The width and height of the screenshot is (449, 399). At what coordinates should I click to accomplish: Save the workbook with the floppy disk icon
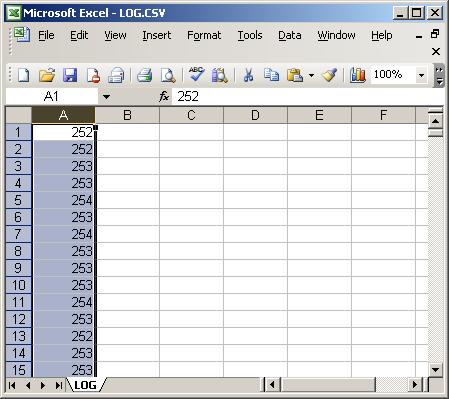pos(70,75)
